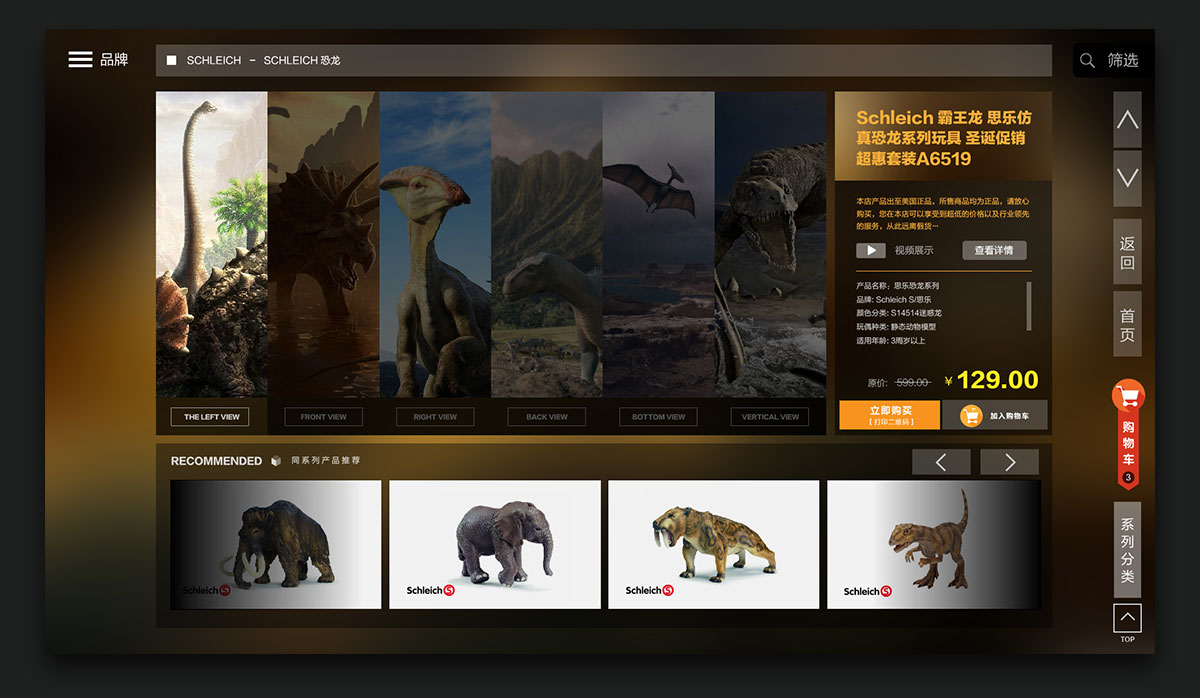Click the T-rex vertical view image
Screen dimensions: 1200x698
(x=770, y=245)
